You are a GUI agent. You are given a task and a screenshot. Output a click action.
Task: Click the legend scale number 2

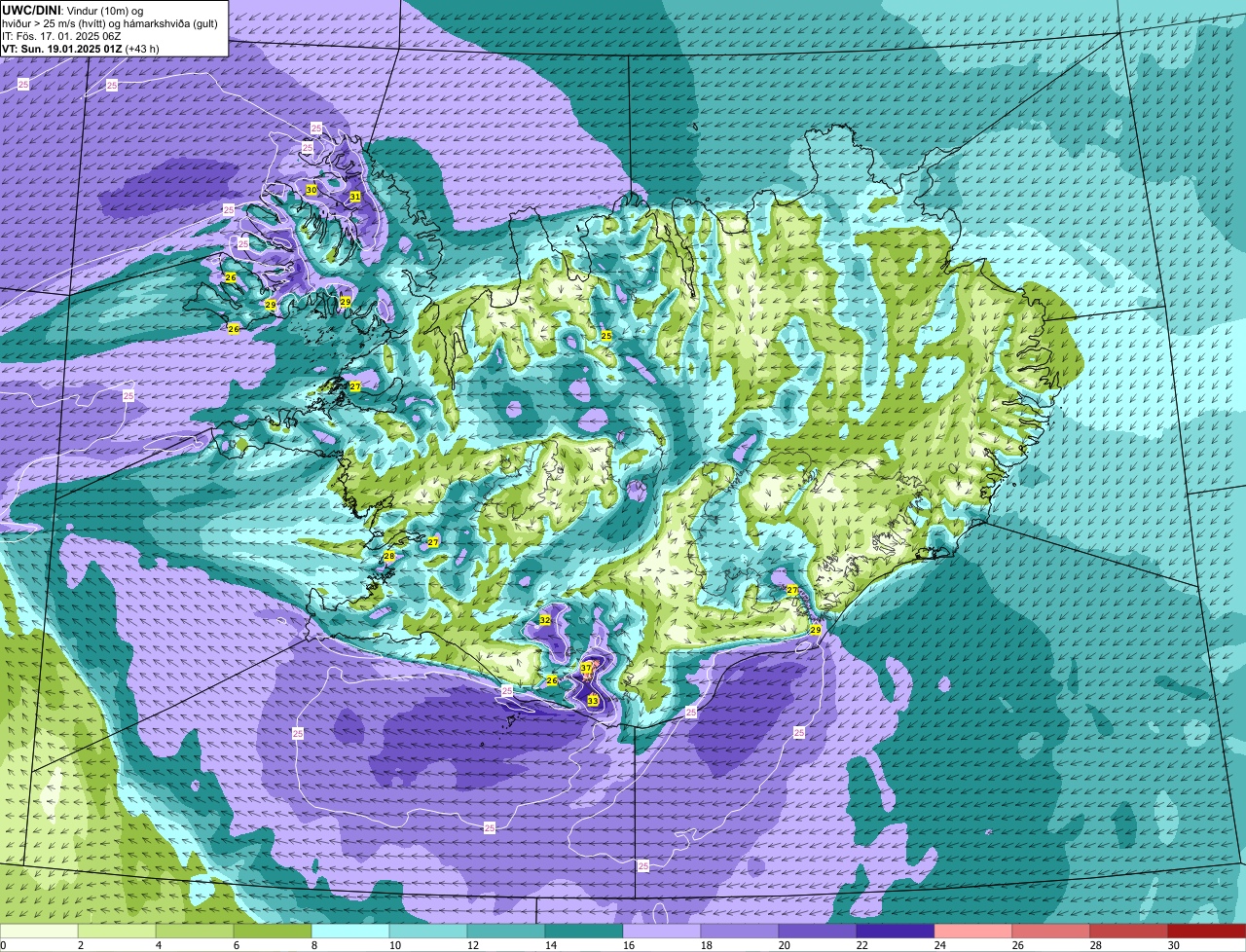81,945
